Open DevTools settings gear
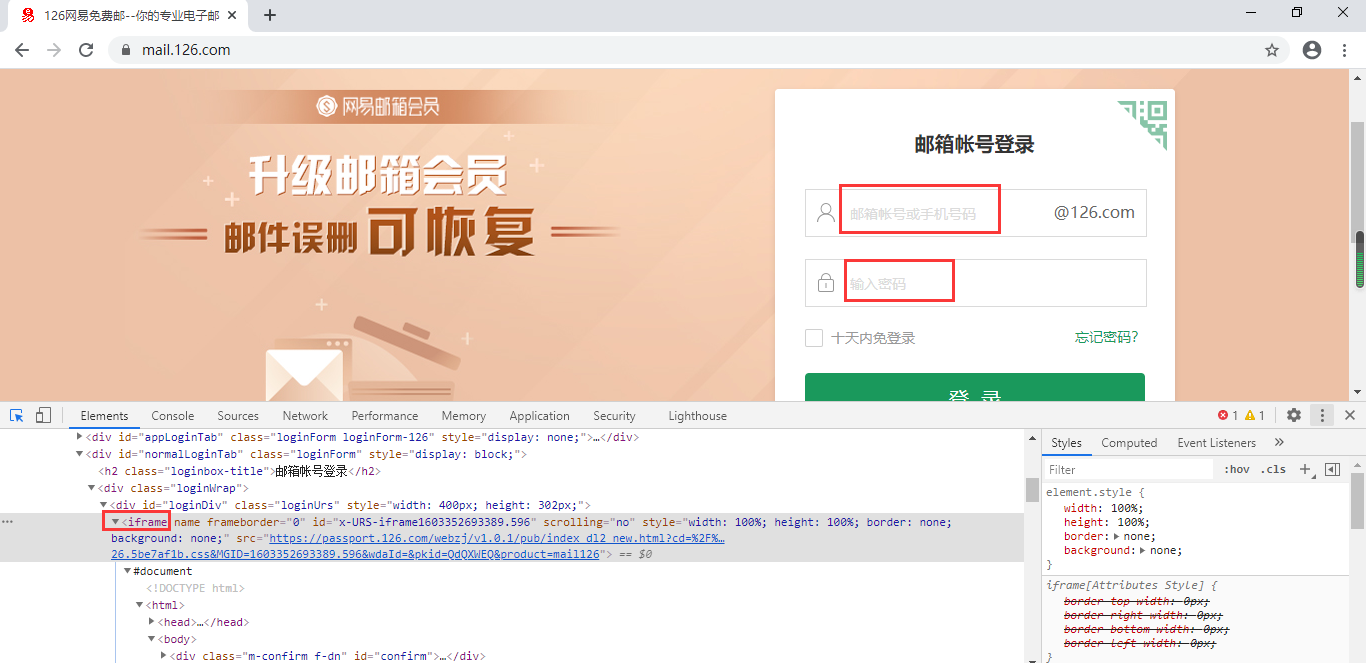Viewport: 1366px width, 663px height. click(x=1294, y=415)
